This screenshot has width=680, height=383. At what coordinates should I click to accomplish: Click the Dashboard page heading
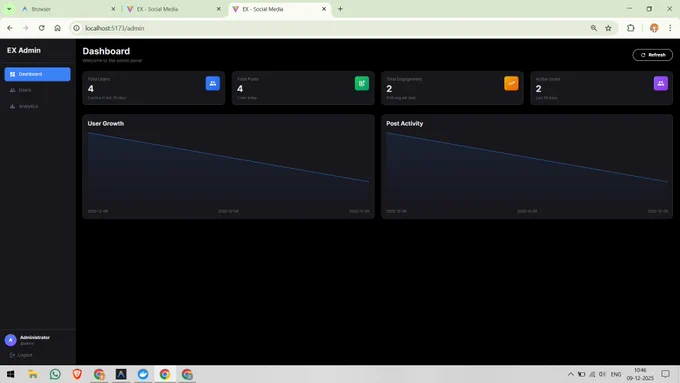(x=106, y=51)
